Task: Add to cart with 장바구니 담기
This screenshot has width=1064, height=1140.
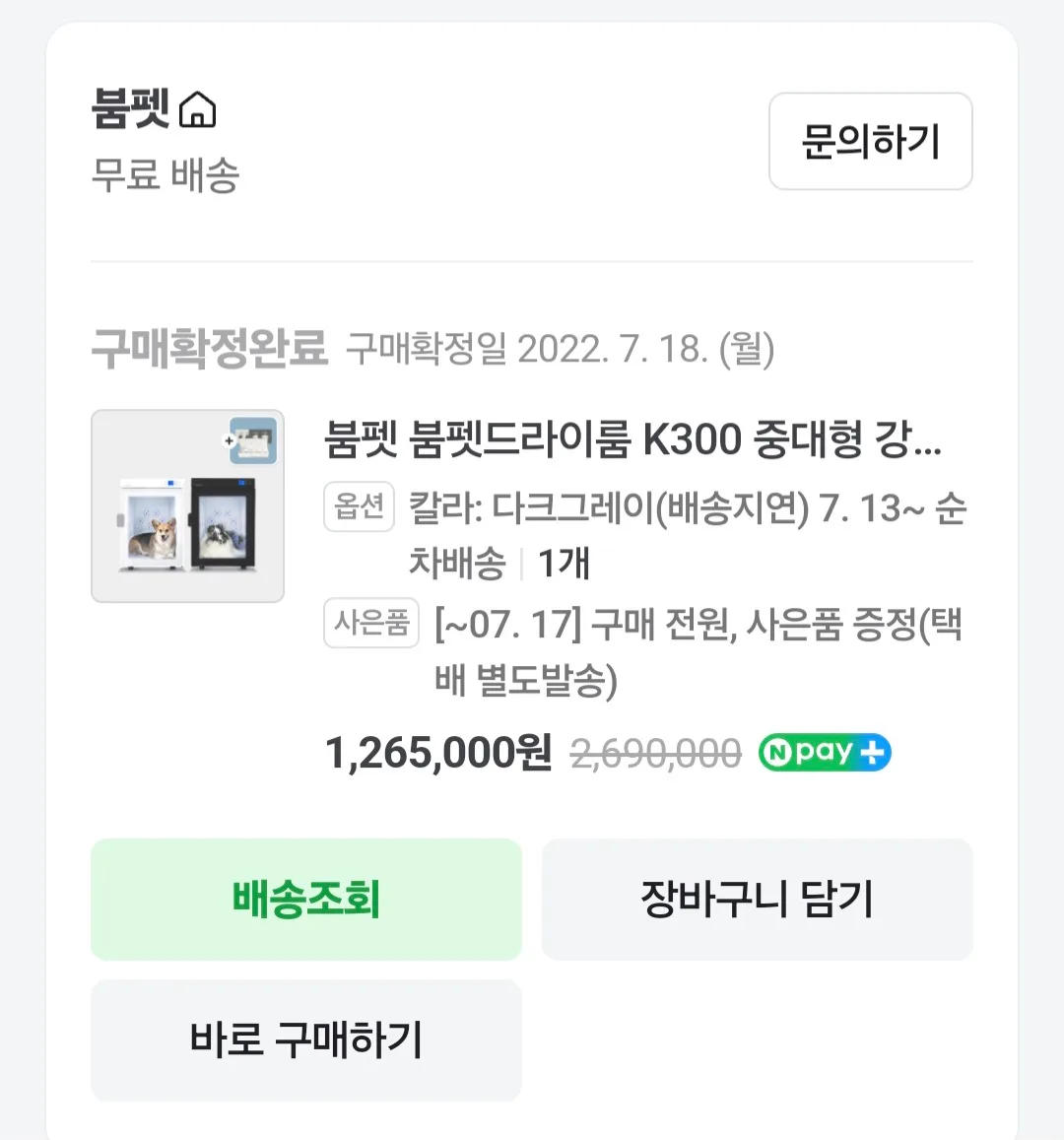Action: coord(757,899)
